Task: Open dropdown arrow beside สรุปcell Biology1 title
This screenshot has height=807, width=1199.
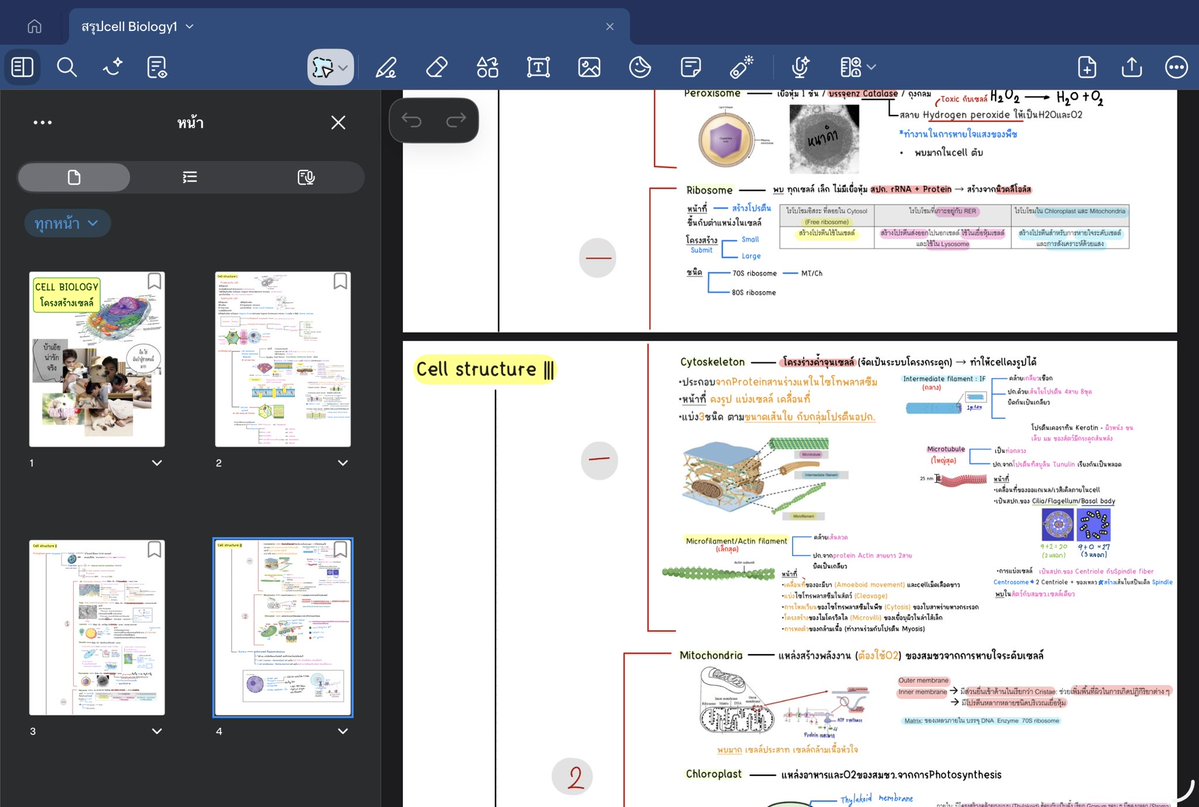Action: (x=190, y=27)
